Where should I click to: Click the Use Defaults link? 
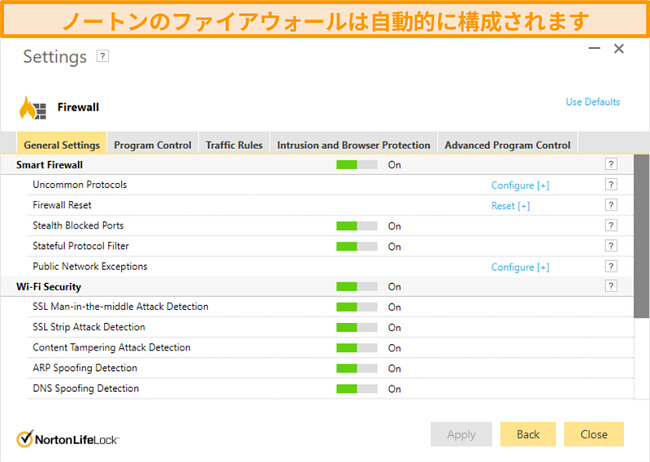tap(593, 102)
